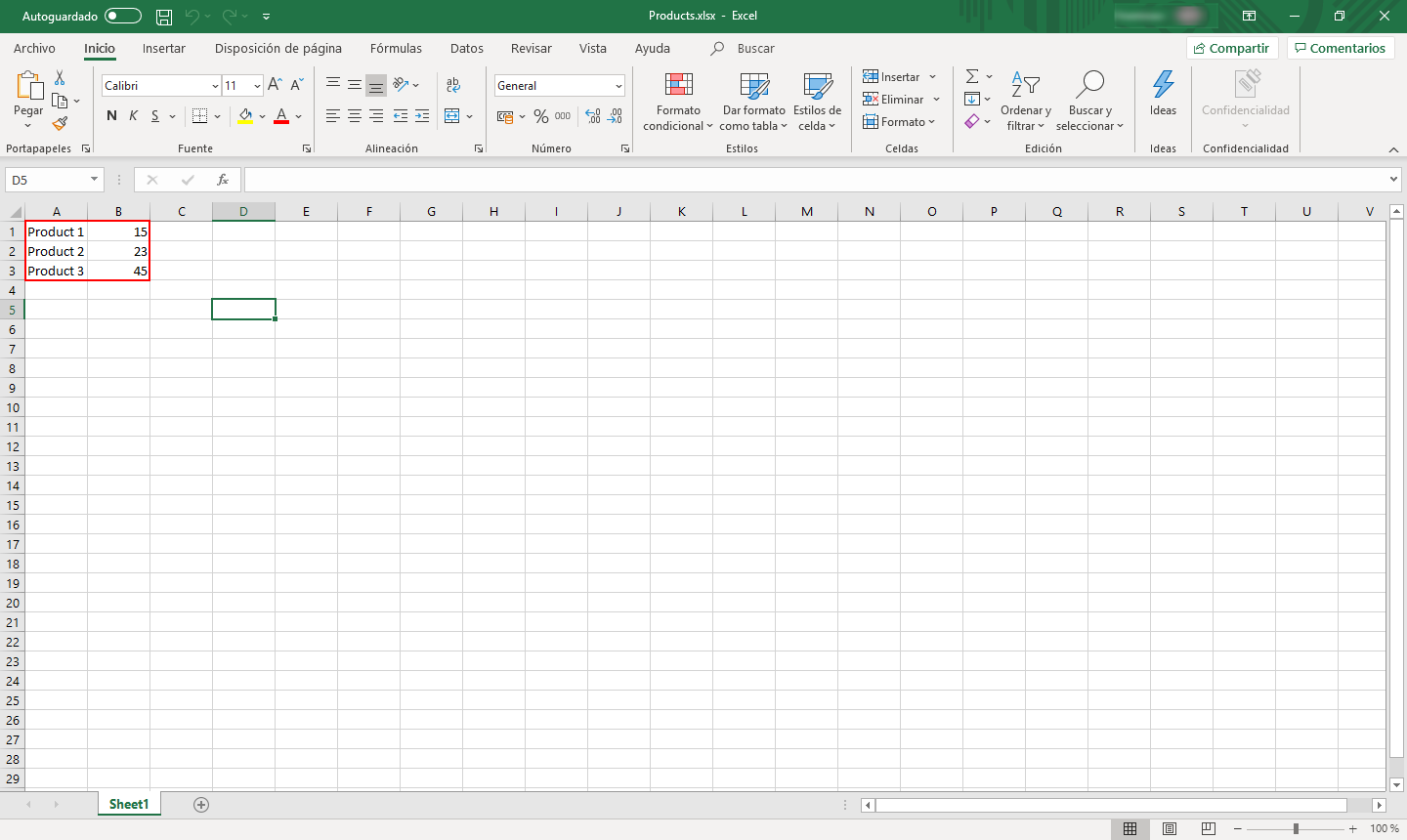The width and height of the screenshot is (1407, 840).
Task: Open Estilos de celda dropdown
Action: 817,102
